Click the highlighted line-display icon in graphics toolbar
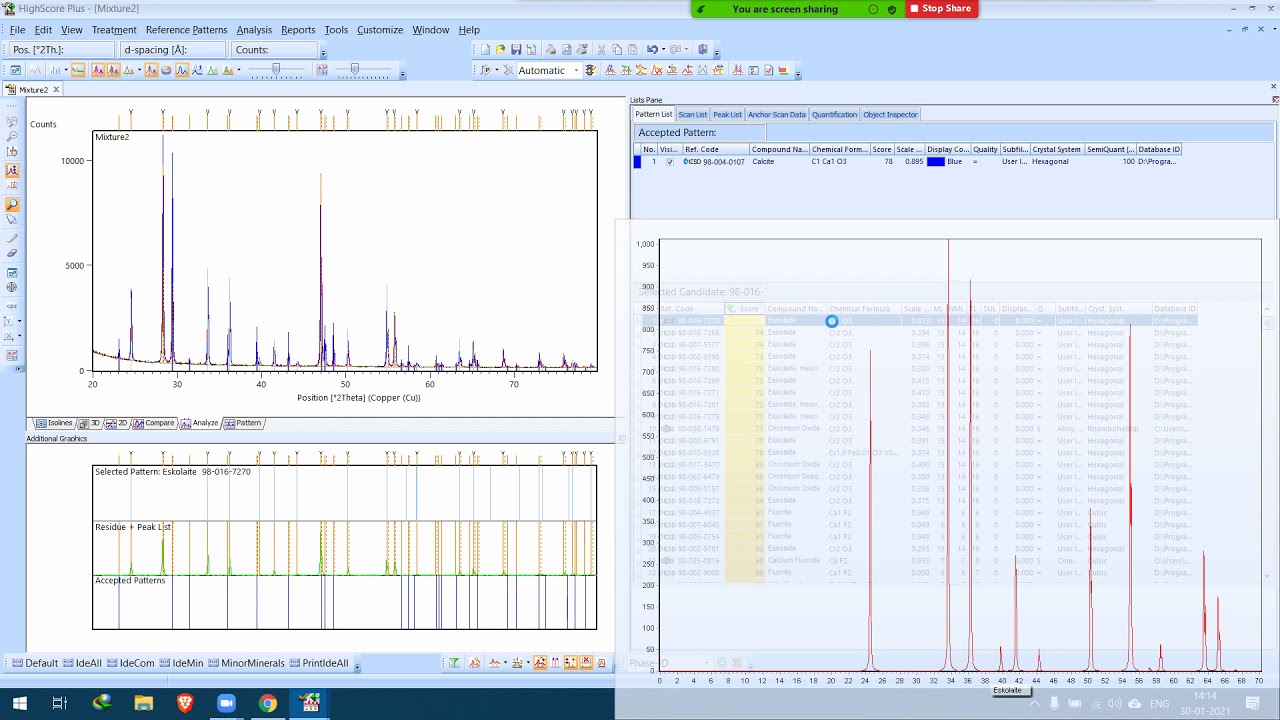Image resolution: width=1280 pixels, height=720 pixels. [182, 70]
